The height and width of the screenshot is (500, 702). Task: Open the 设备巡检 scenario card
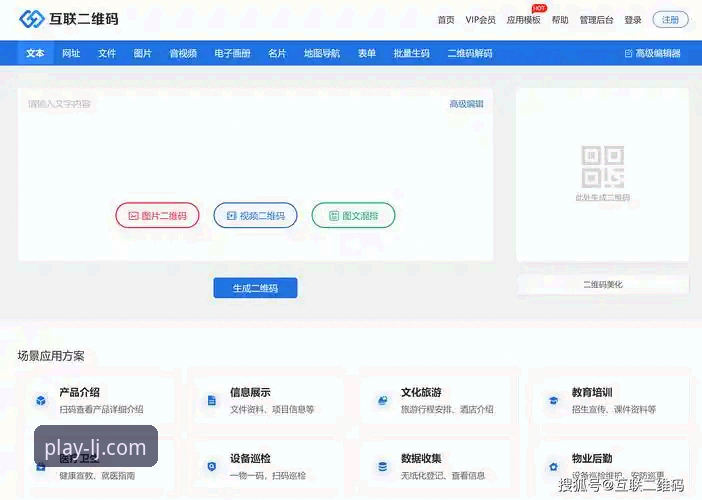(268, 466)
